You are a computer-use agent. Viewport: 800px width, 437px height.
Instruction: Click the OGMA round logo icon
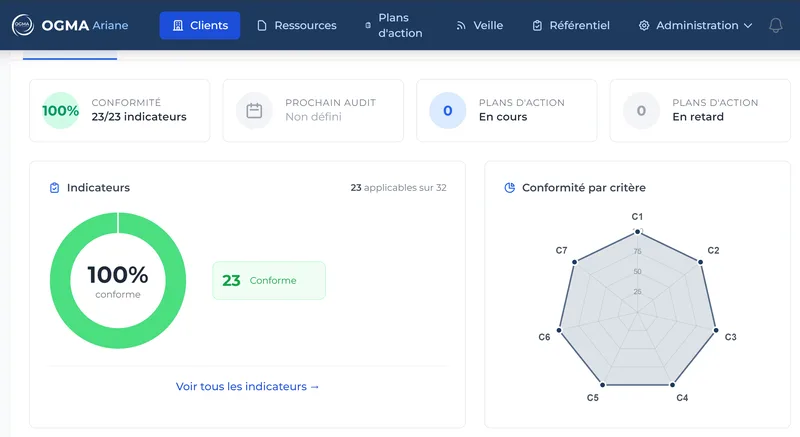[x=22, y=25]
